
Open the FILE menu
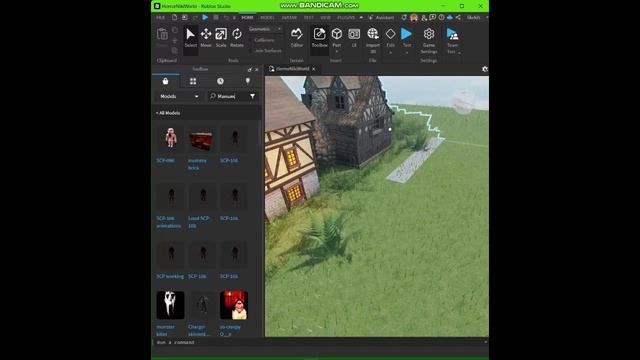(160, 18)
